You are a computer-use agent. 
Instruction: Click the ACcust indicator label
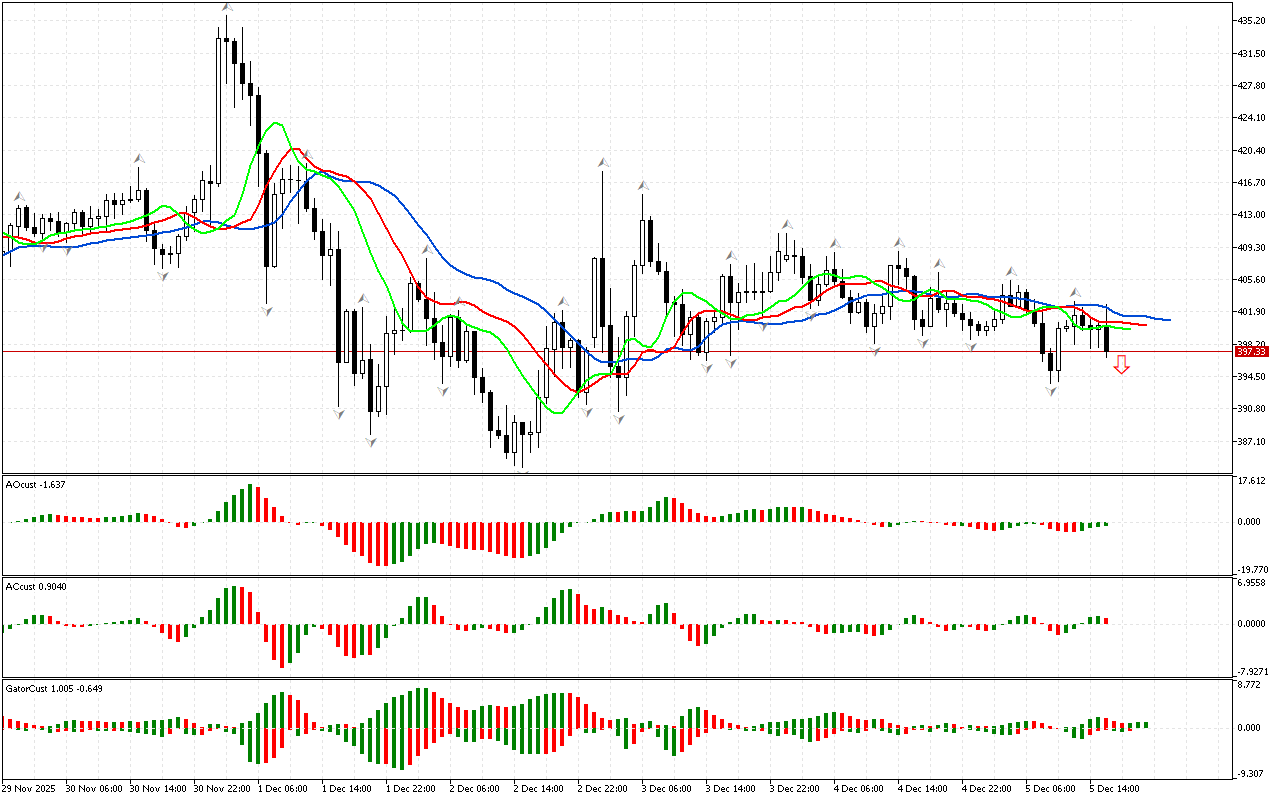click(36, 586)
